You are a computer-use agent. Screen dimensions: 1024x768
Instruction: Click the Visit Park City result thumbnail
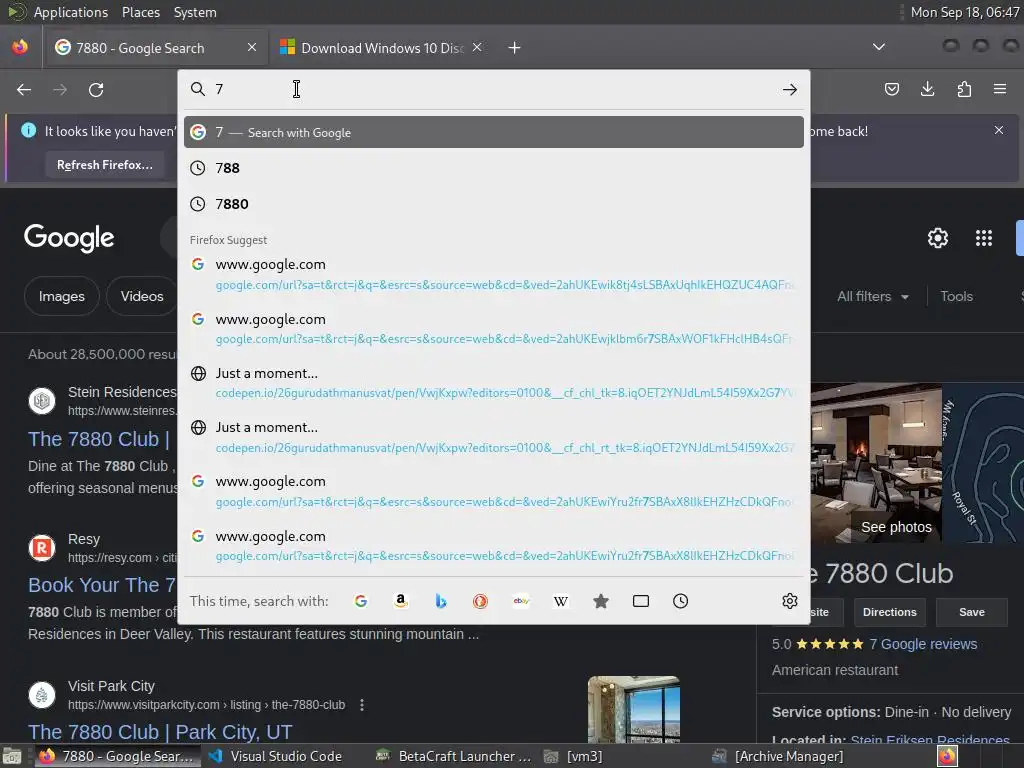point(633,709)
